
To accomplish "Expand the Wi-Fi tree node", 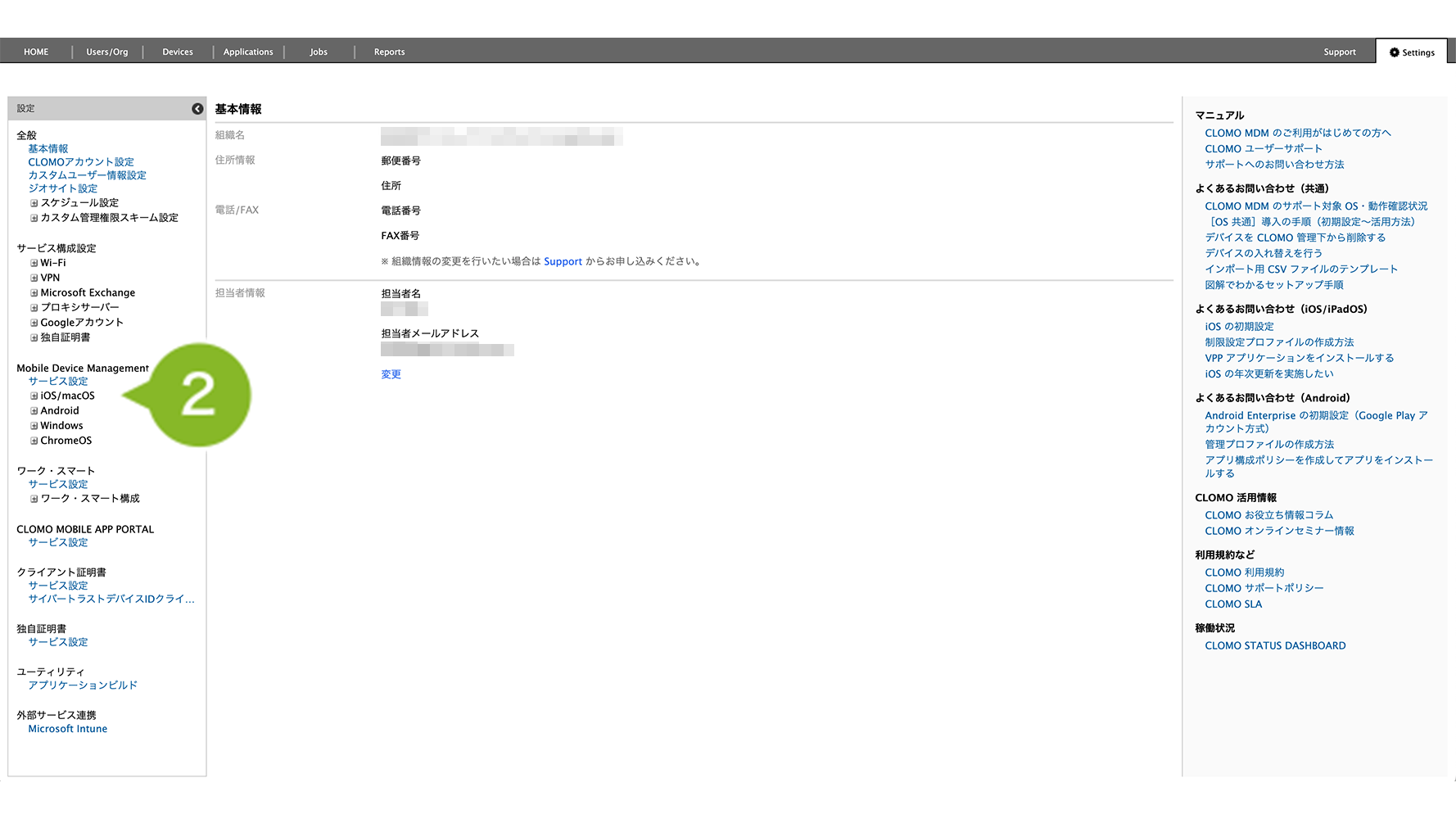I will pos(34,264).
